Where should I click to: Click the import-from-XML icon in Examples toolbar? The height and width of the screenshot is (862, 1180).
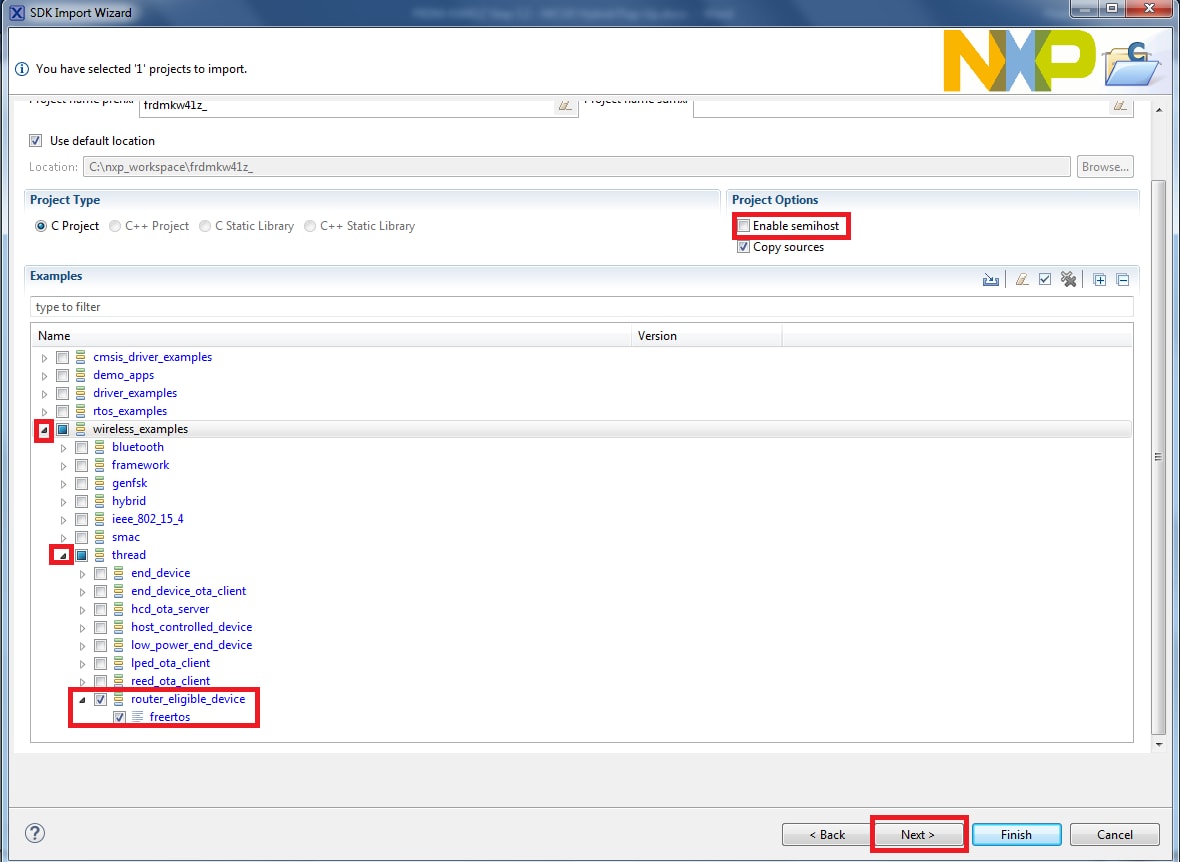pyautogui.click(x=990, y=280)
